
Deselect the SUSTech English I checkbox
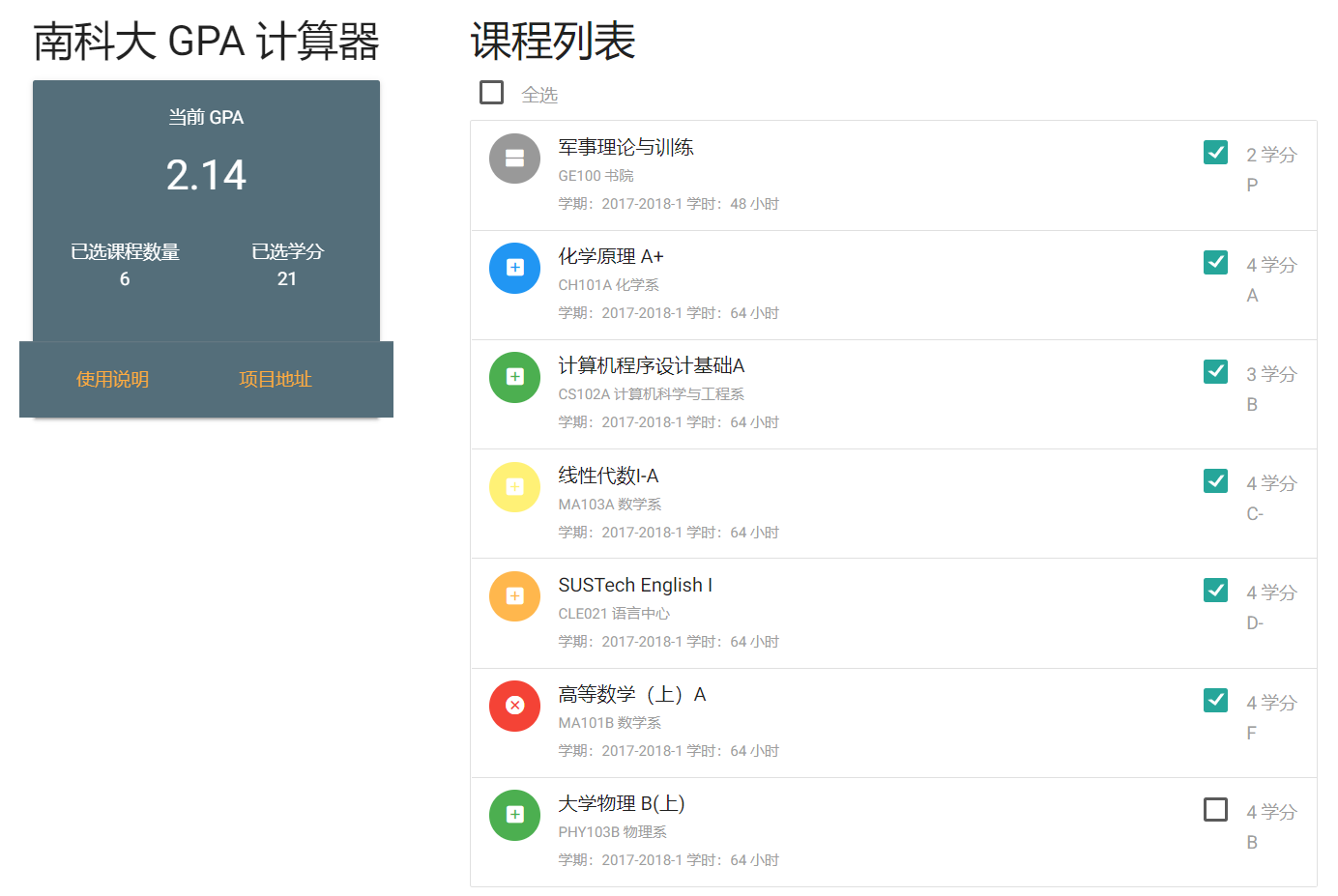tap(1216, 590)
